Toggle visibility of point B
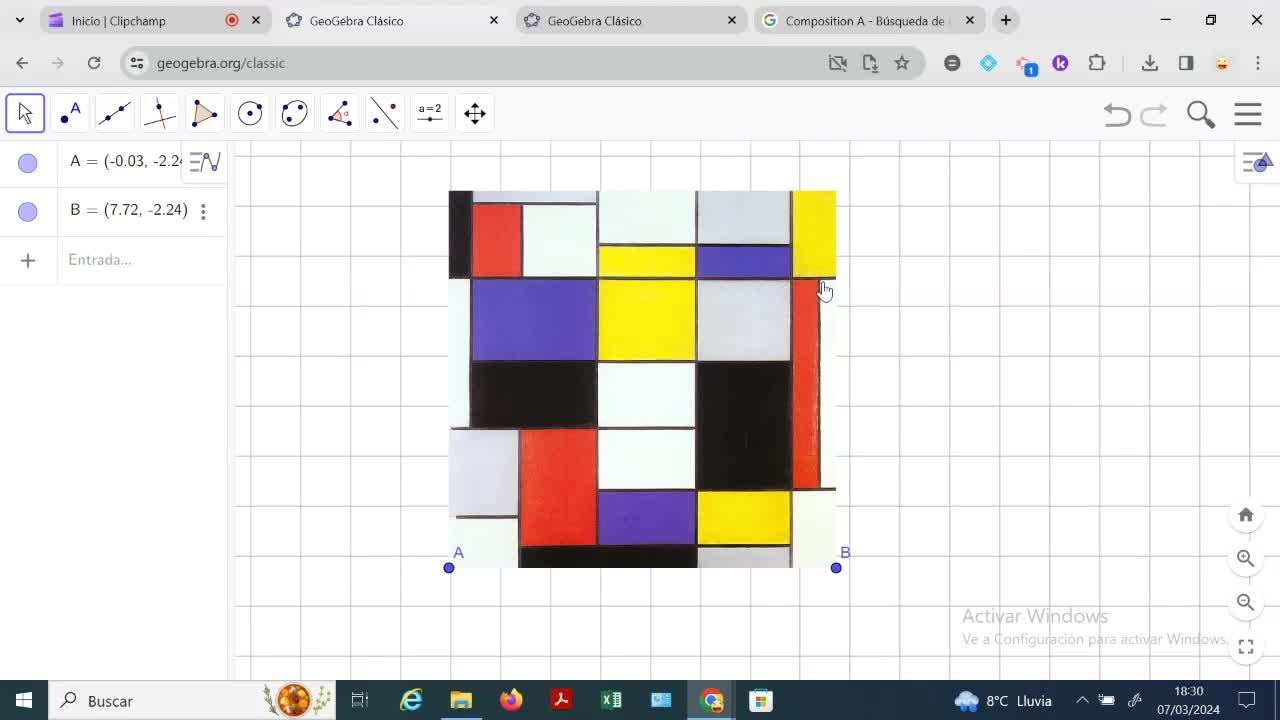This screenshot has height=720, width=1280. click(28, 211)
